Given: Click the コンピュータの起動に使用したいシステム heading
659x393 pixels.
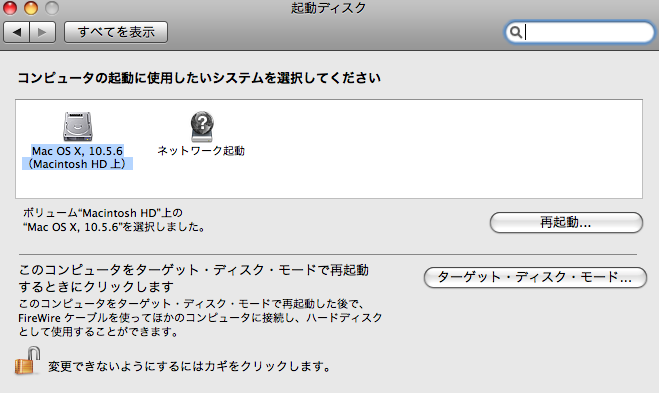Looking at the screenshot, I should click(x=199, y=78).
